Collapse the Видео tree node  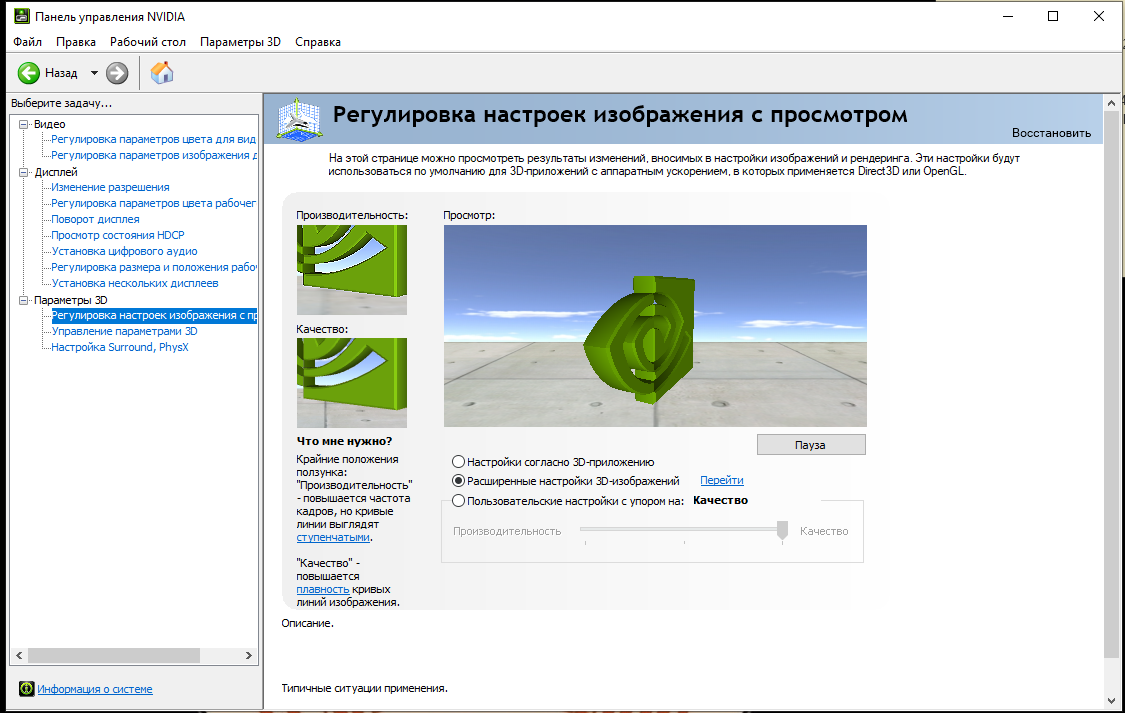(24, 124)
